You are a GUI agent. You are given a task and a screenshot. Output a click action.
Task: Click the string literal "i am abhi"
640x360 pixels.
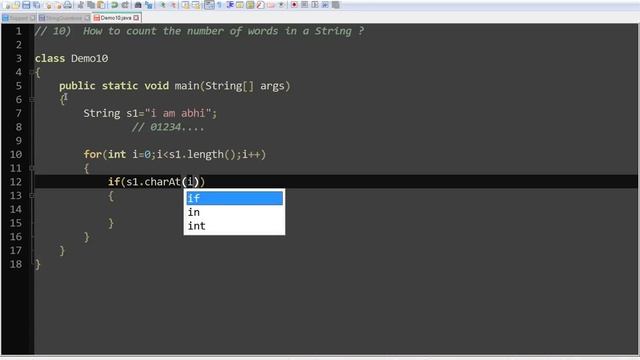[x=178, y=113]
